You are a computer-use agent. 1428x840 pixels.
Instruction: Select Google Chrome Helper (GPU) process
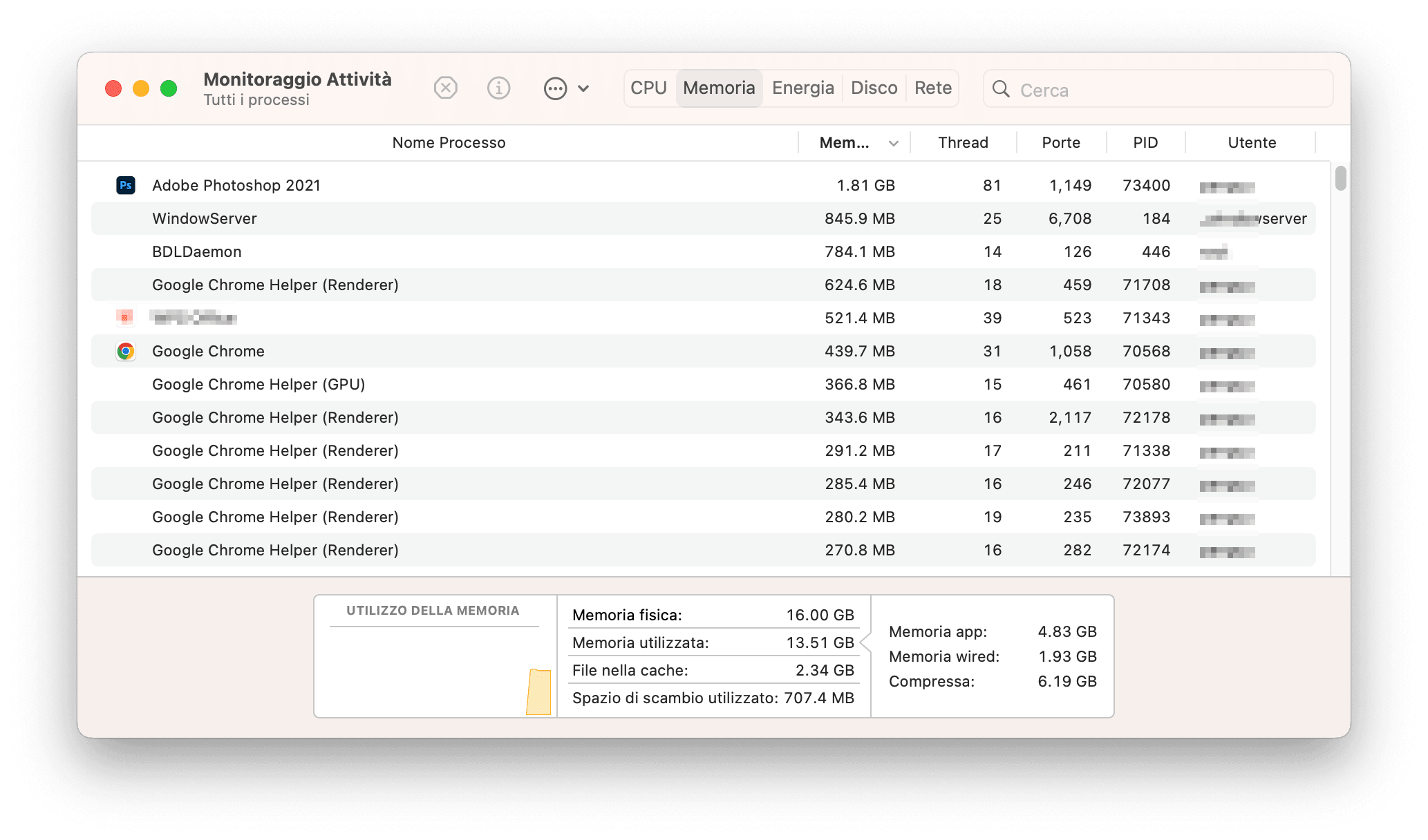click(704, 384)
